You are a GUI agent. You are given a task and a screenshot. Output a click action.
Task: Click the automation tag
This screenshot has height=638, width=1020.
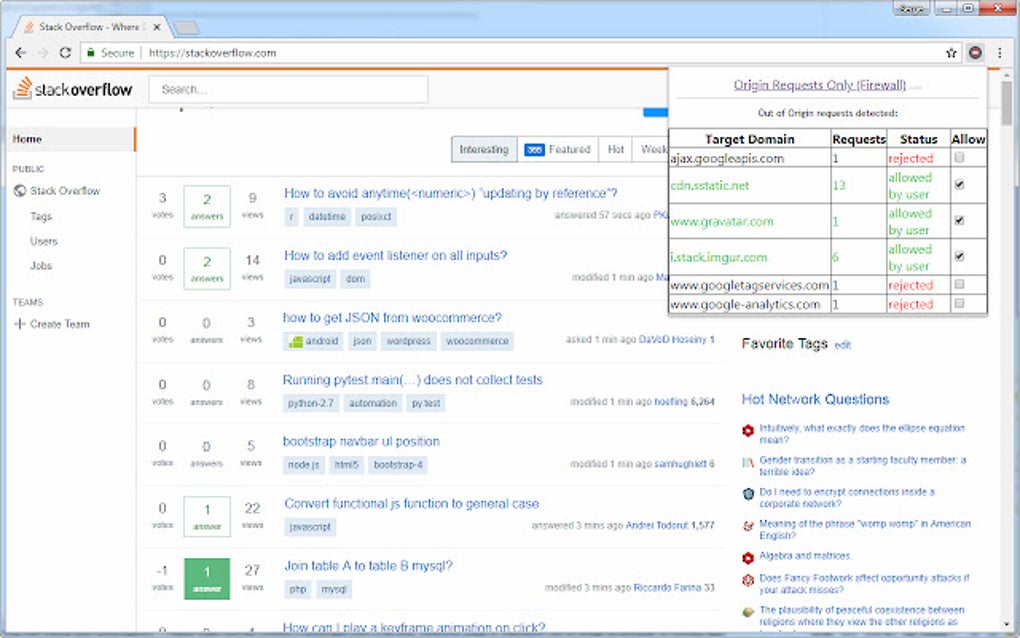tap(373, 403)
